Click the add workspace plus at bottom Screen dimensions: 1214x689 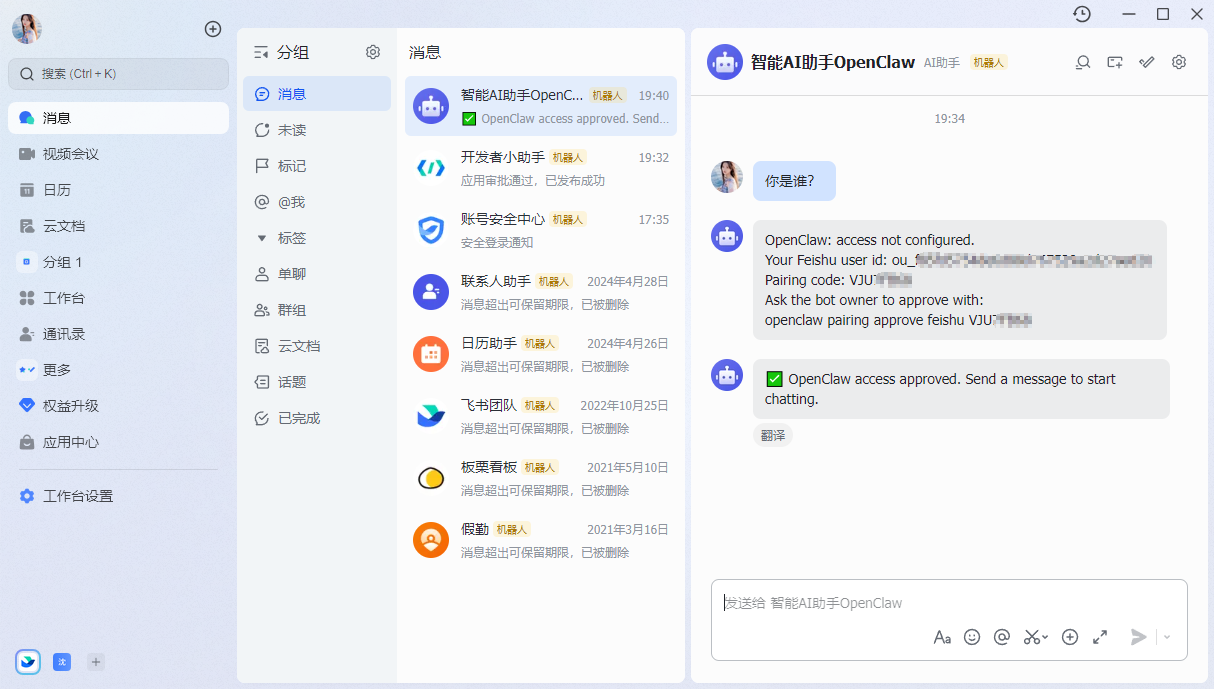pyautogui.click(x=96, y=662)
